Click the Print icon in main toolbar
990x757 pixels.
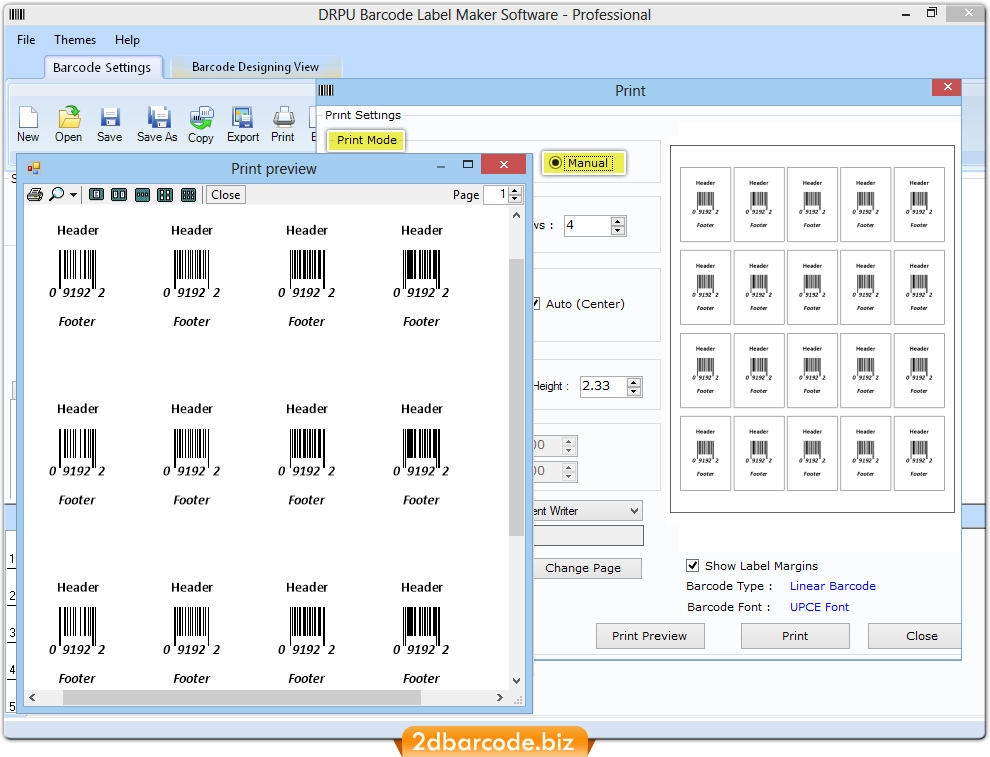283,117
